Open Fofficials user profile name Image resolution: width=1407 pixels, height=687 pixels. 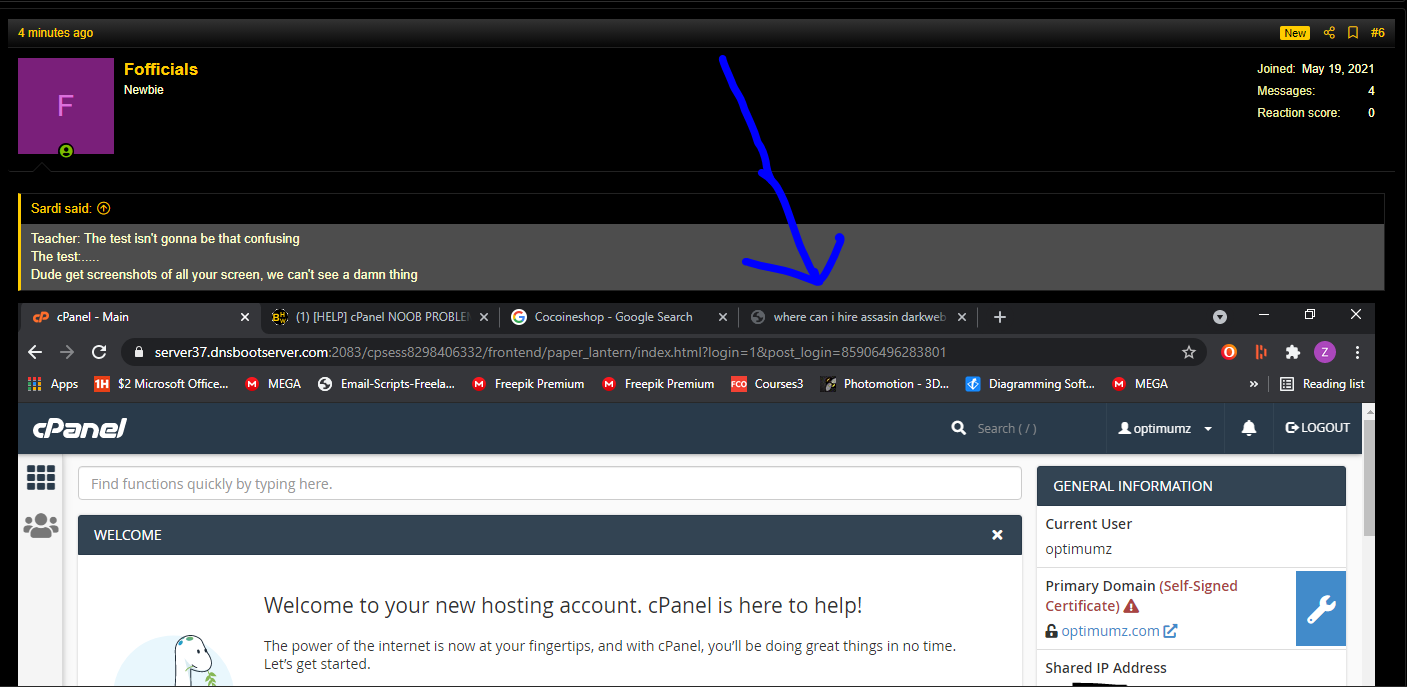tap(161, 69)
